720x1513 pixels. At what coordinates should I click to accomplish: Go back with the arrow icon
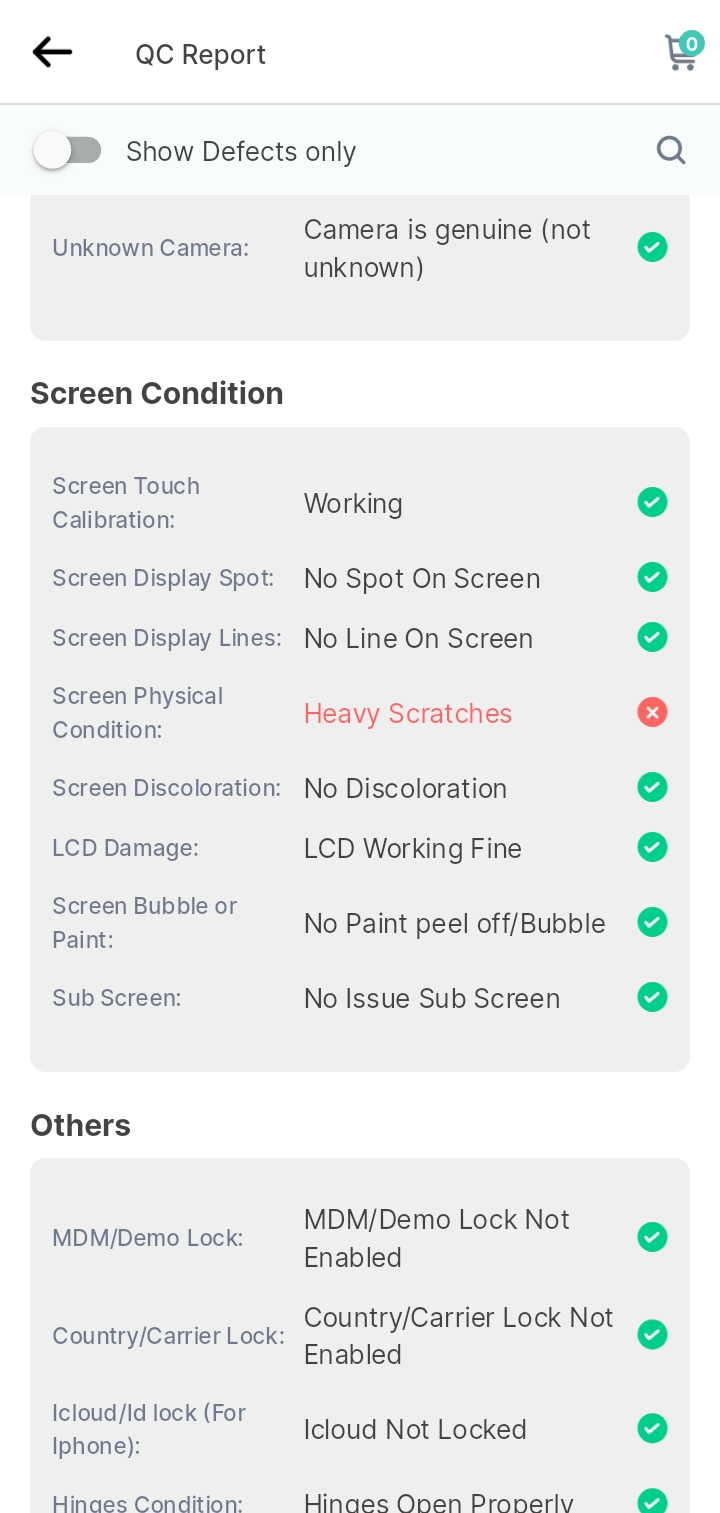click(x=52, y=52)
